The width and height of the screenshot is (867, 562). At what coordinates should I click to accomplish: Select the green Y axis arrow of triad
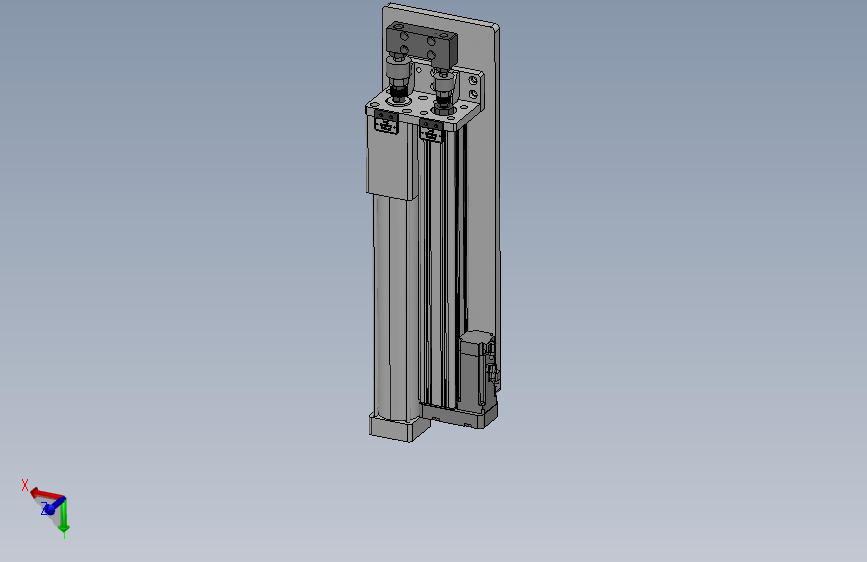point(64,517)
